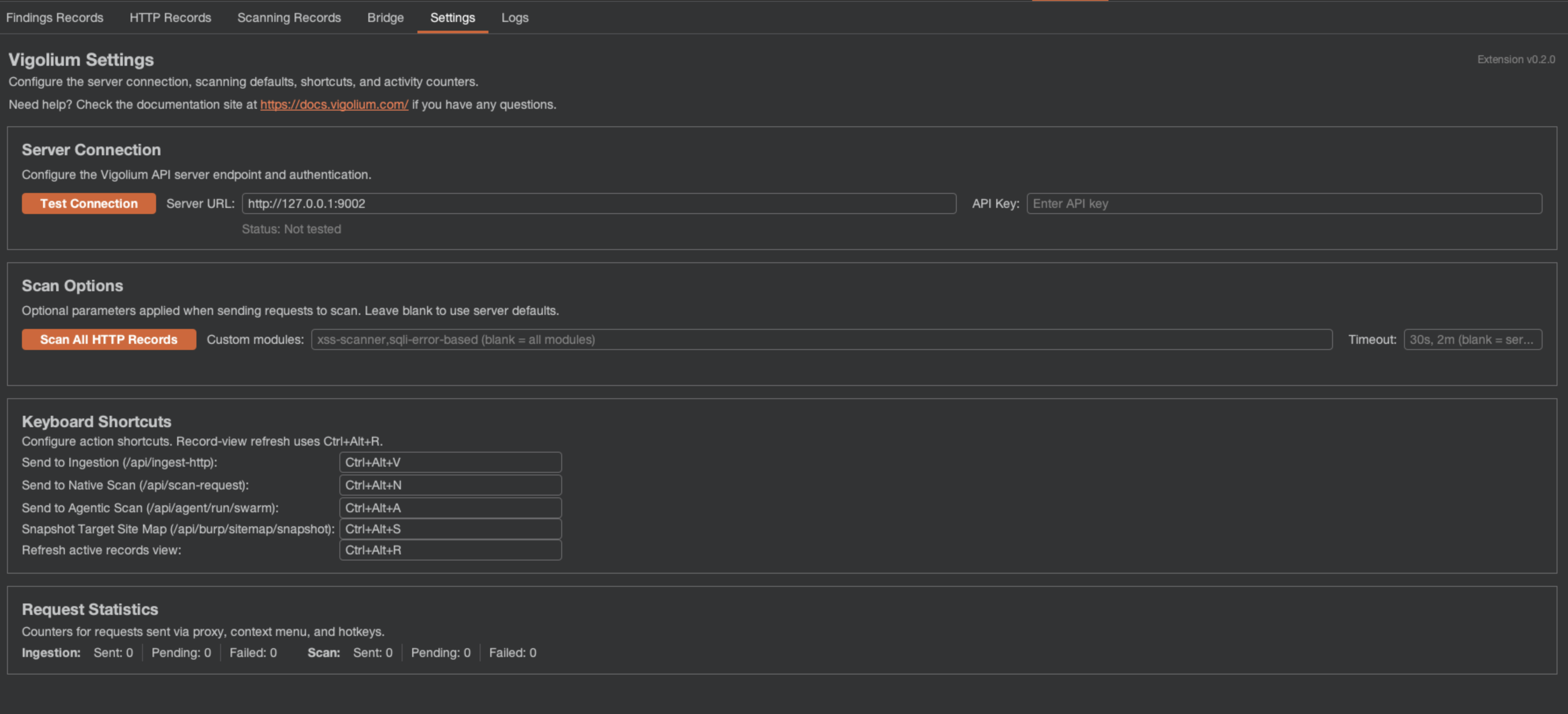The height and width of the screenshot is (714, 1568).
Task: Open the docs.vigolium.com documentation link
Action: click(334, 105)
